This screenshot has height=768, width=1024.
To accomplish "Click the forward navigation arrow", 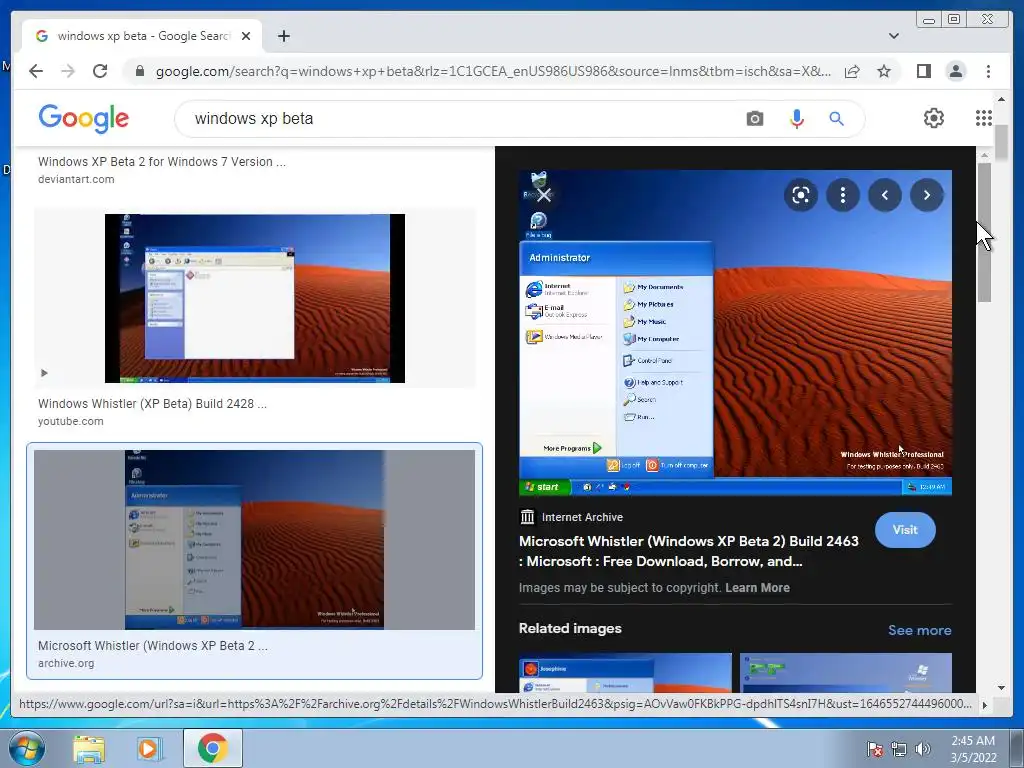I will [68, 71].
